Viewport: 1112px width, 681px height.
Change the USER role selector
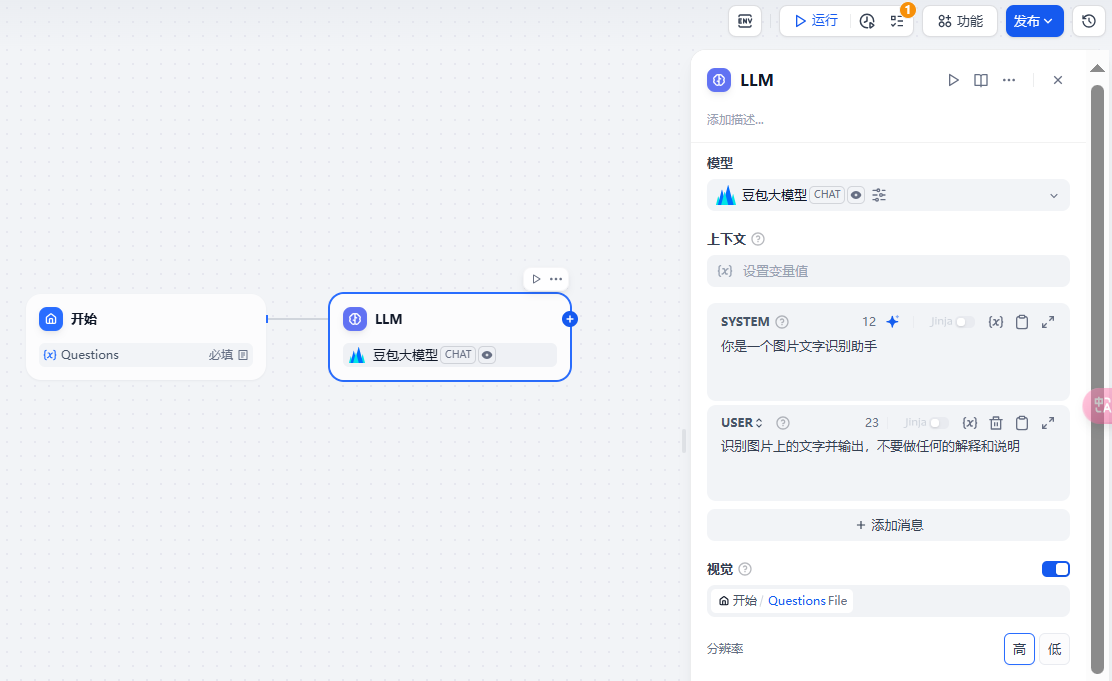[742, 423]
